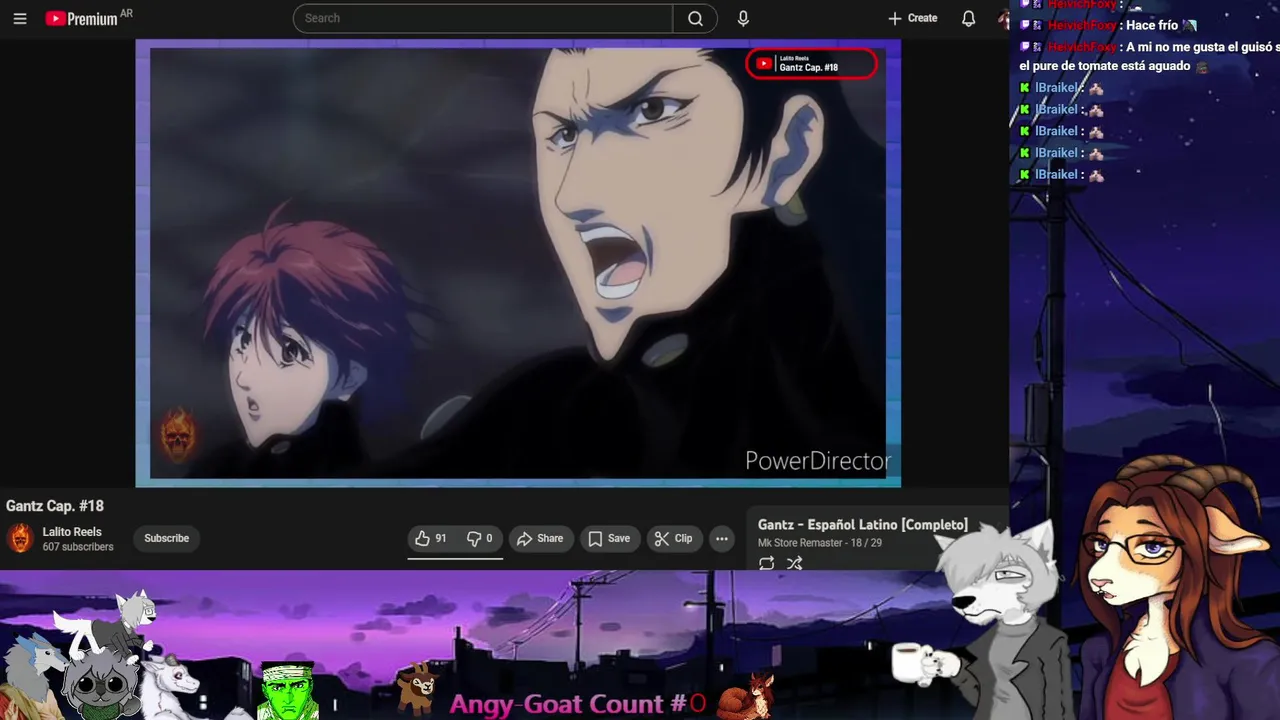Click the first IBraikel chat username
The height and width of the screenshot is (720, 1280).
[1056, 88]
